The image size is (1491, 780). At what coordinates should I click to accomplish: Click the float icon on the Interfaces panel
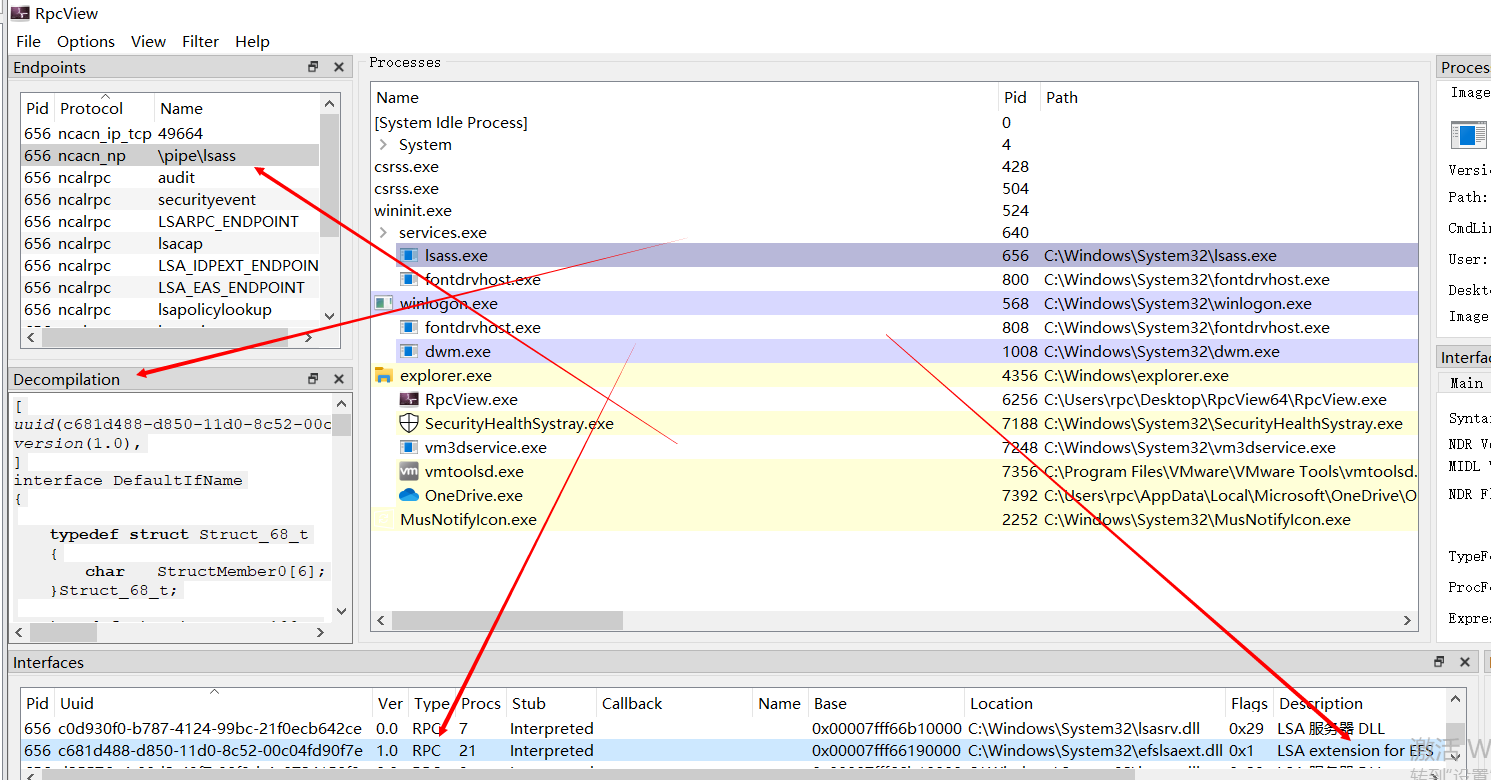tap(1438, 661)
